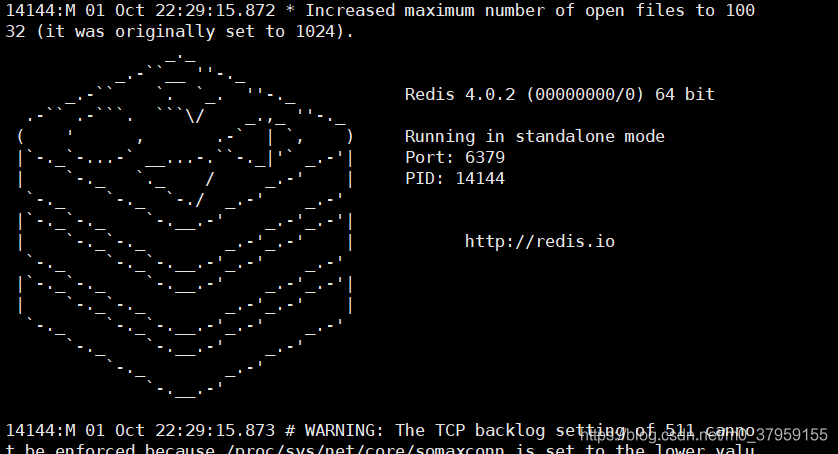Image resolution: width=838 pixels, height=454 pixels.
Task: Click the 'Increased maximum number of open files' log line
Action: pos(380,11)
